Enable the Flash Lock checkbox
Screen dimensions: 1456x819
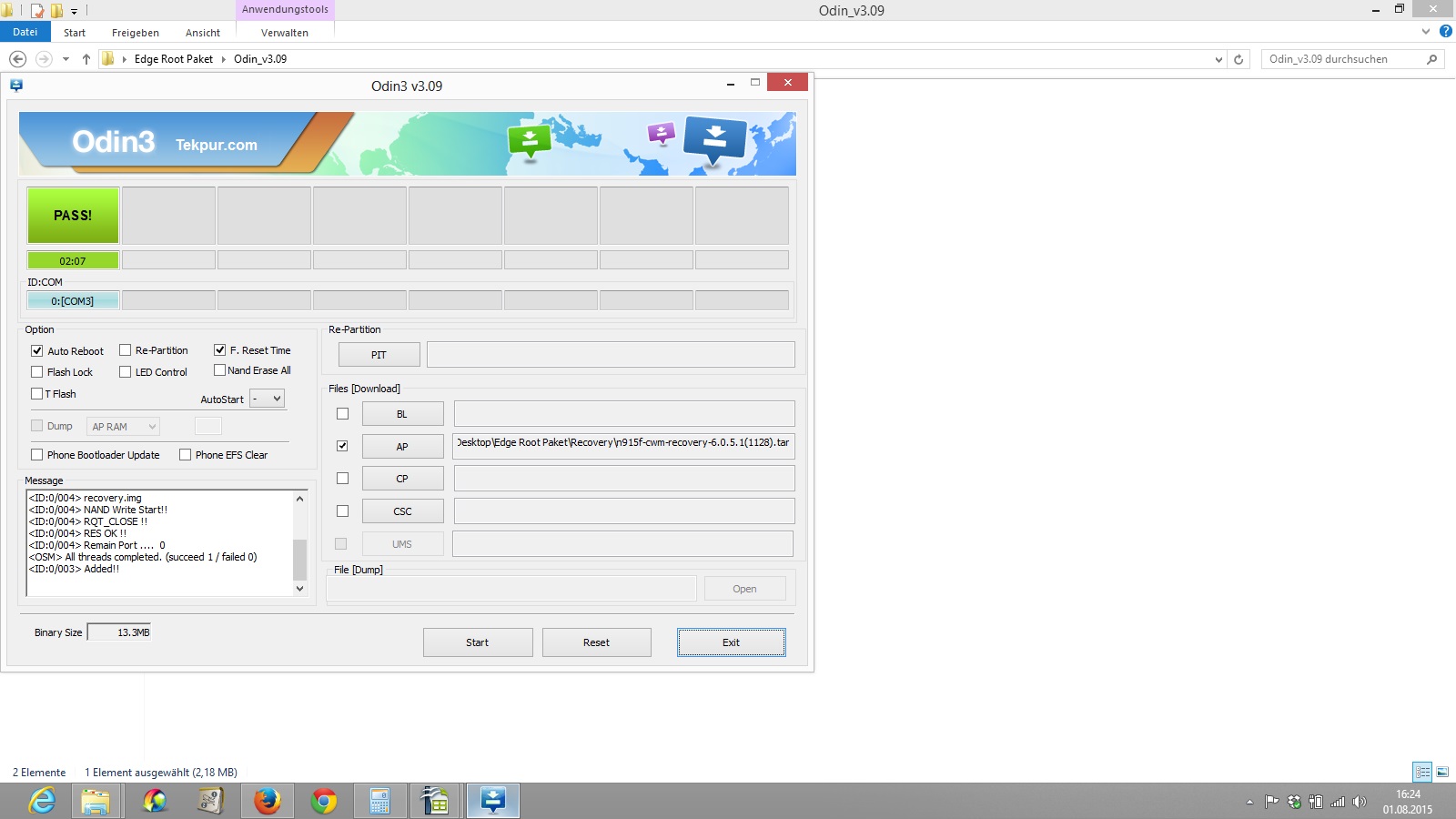[37, 371]
